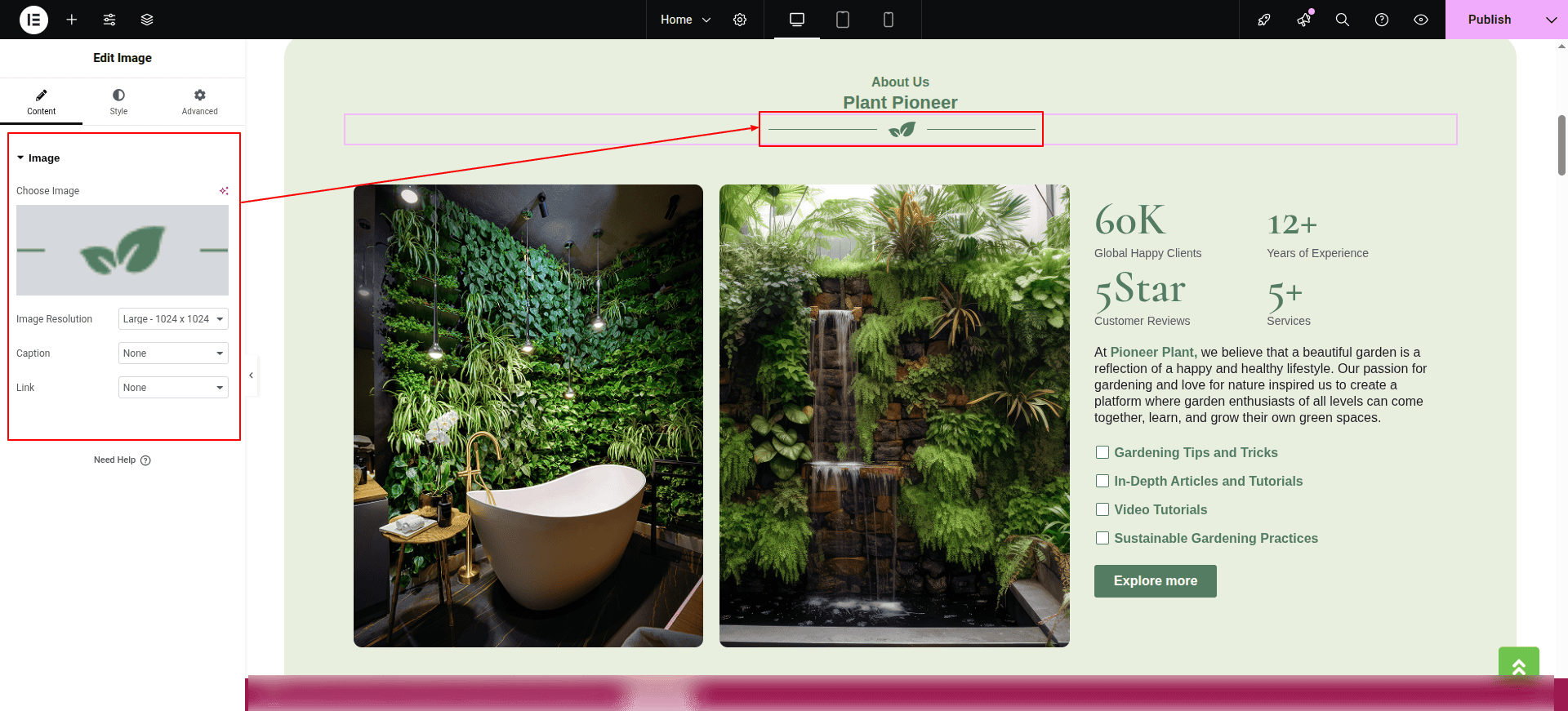Click the About Us subheading

pyautogui.click(x=900, y=82)
